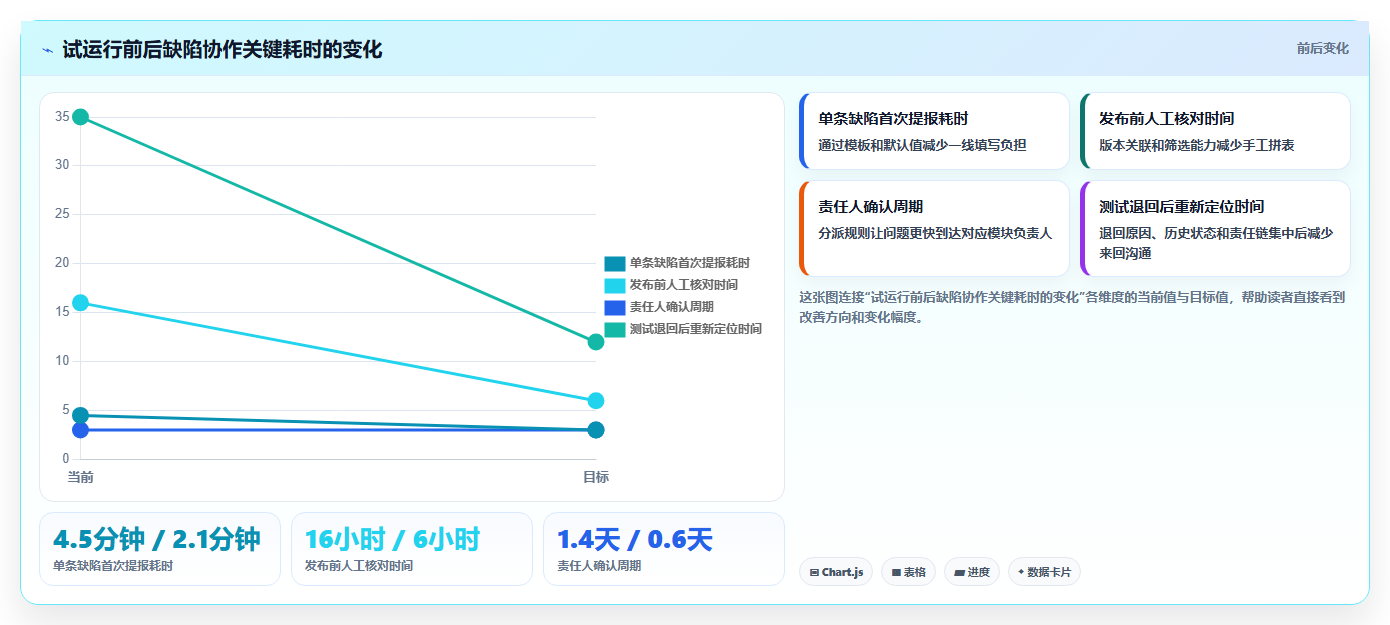This screenshot has height=625, width=1390.
Task: Toggle the 责任人确认周期 legend color swatch
Action: [x=615, y=307]
